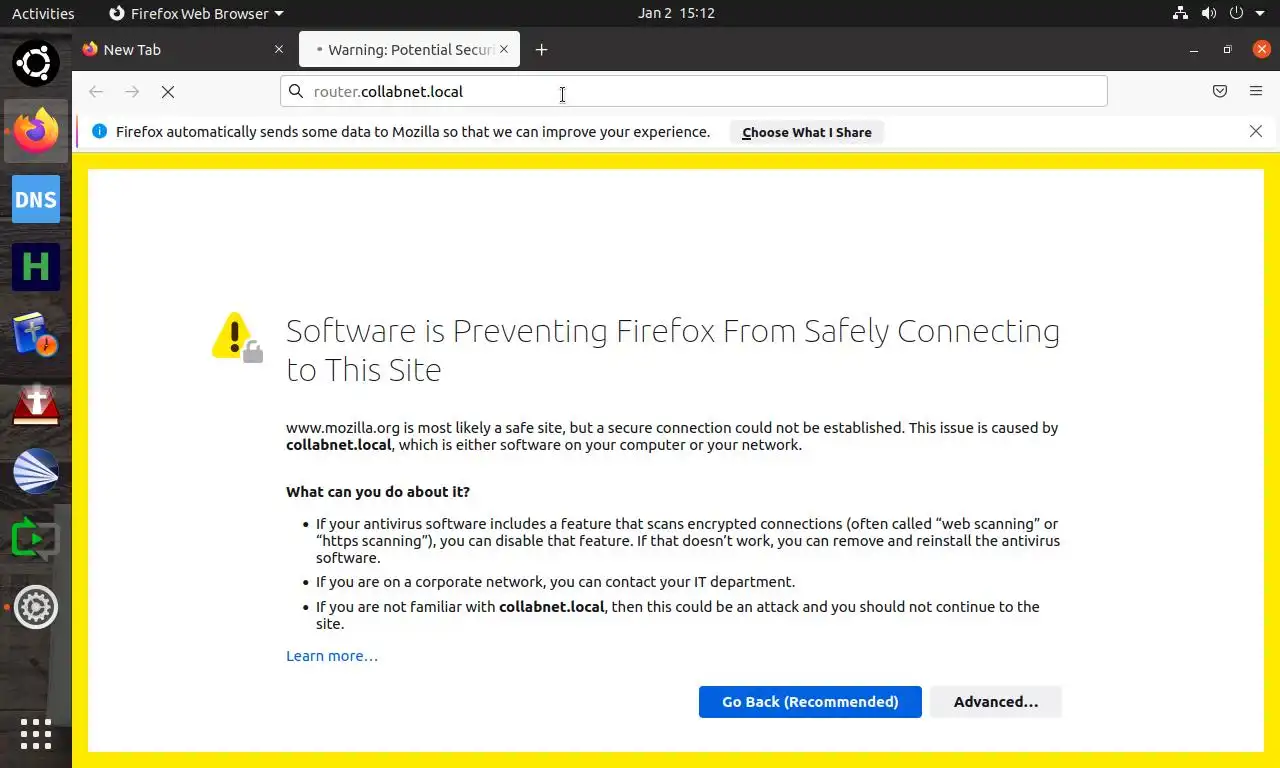Screen dimensions: 1280x768
Task: Close the Warning: Potential Security tab
Action: coord(504,49)
